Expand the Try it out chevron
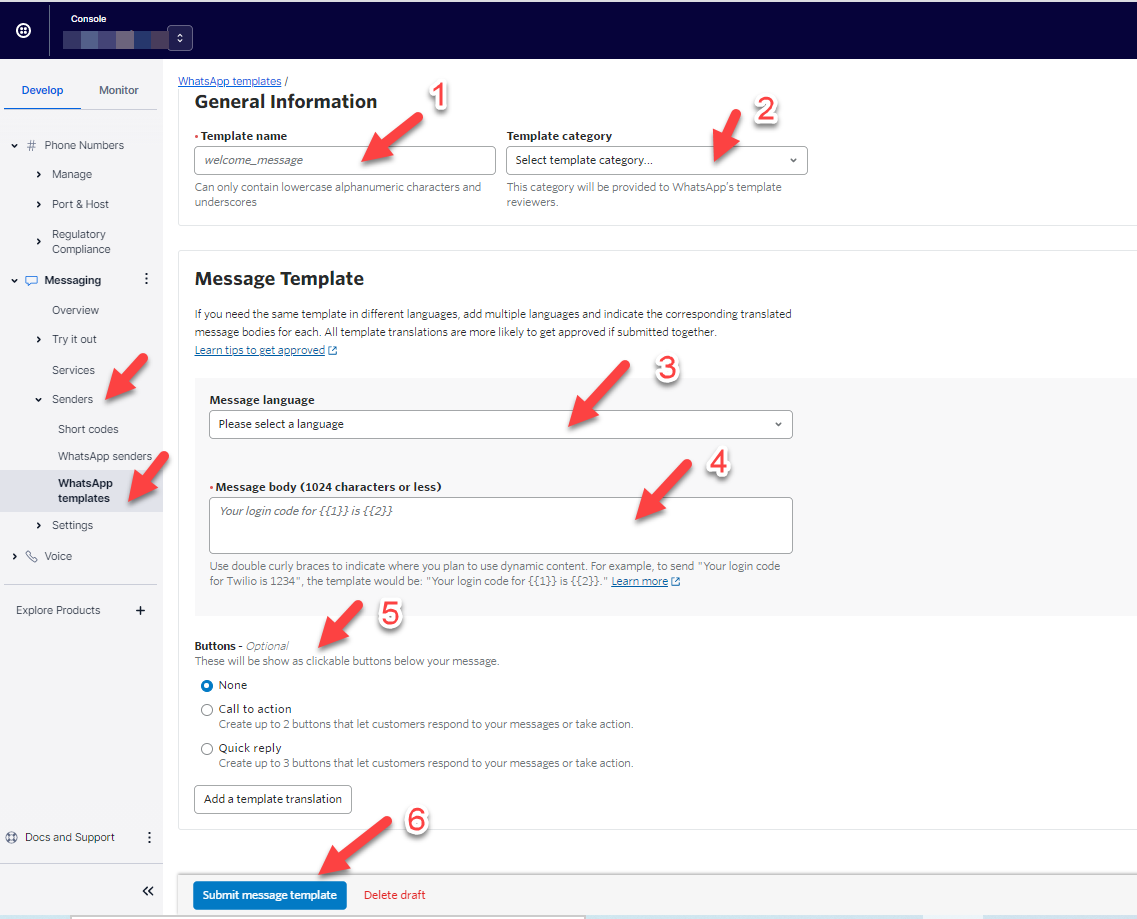The image size is (1137, 919). pyautogui.click(x=38, y=339)
